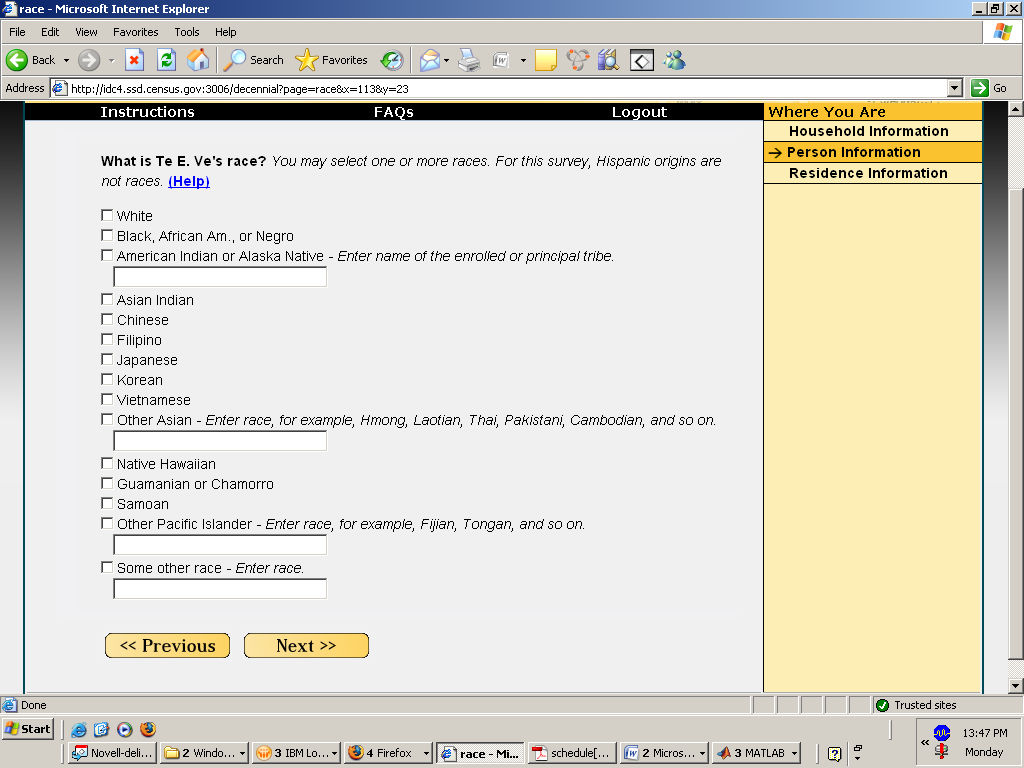1024x768 pixels.
Task: Check the Guamanian or Chamorro checkbox
Action: [107, 483]
